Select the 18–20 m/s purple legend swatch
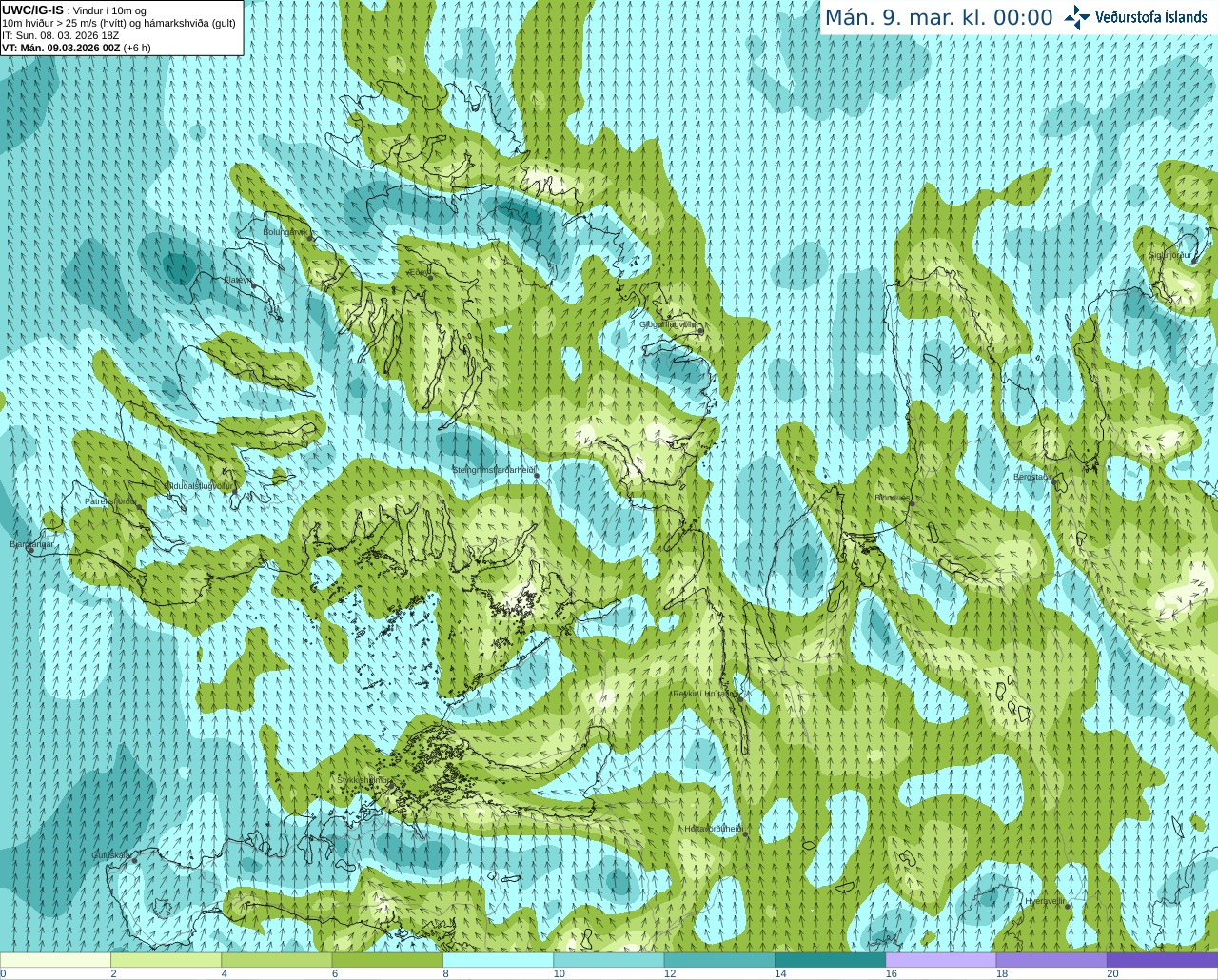 point(1051,960)
